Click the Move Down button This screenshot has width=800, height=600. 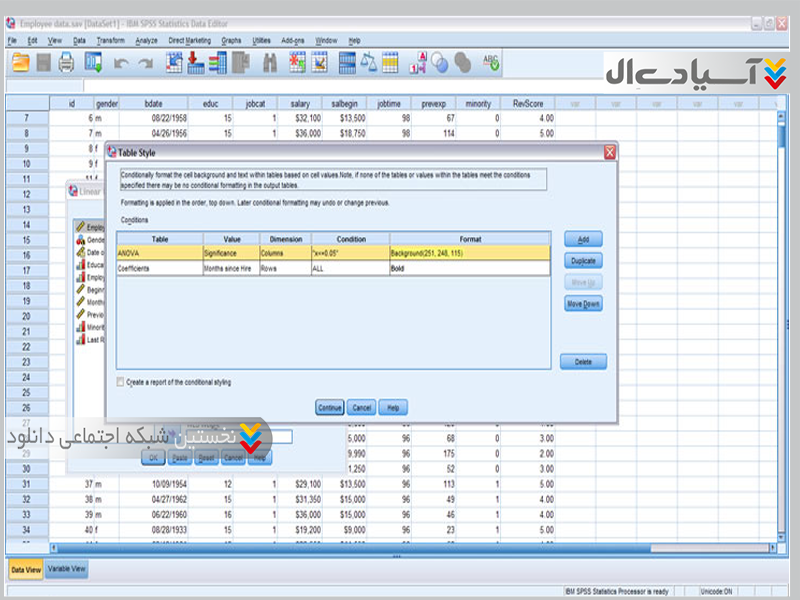point(583,304)
